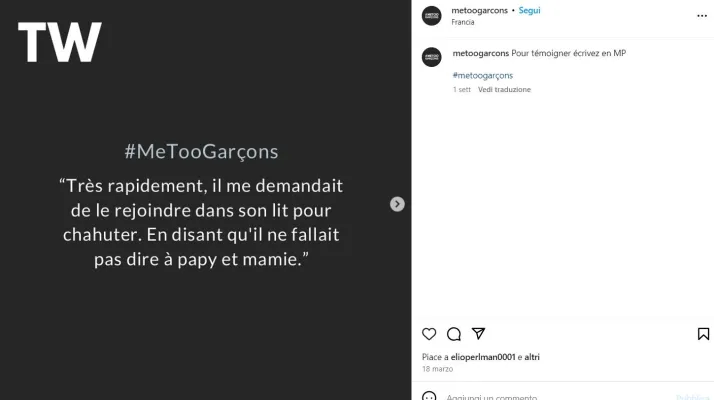Screen dimensions: 714x400
Task: Open the Francia location link
Action: [463, 21]
